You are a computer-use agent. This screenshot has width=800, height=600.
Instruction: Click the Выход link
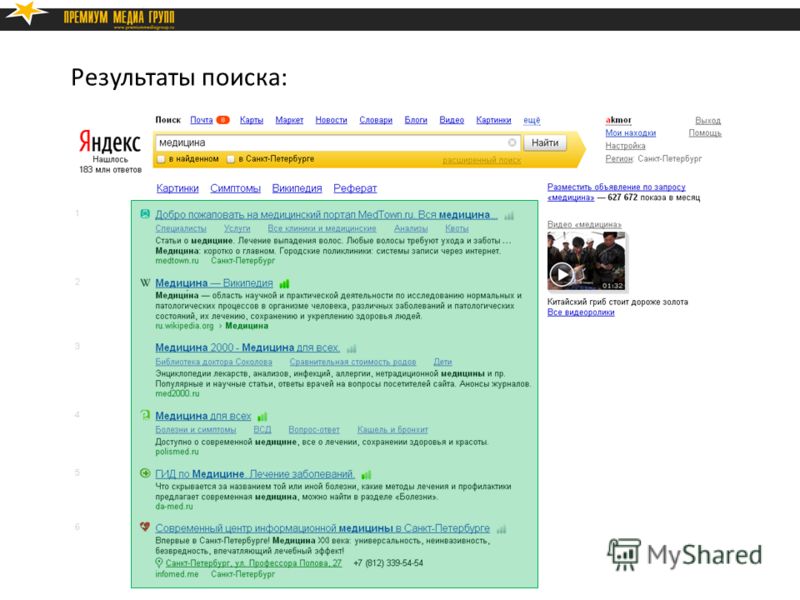[x=708, y=120]
